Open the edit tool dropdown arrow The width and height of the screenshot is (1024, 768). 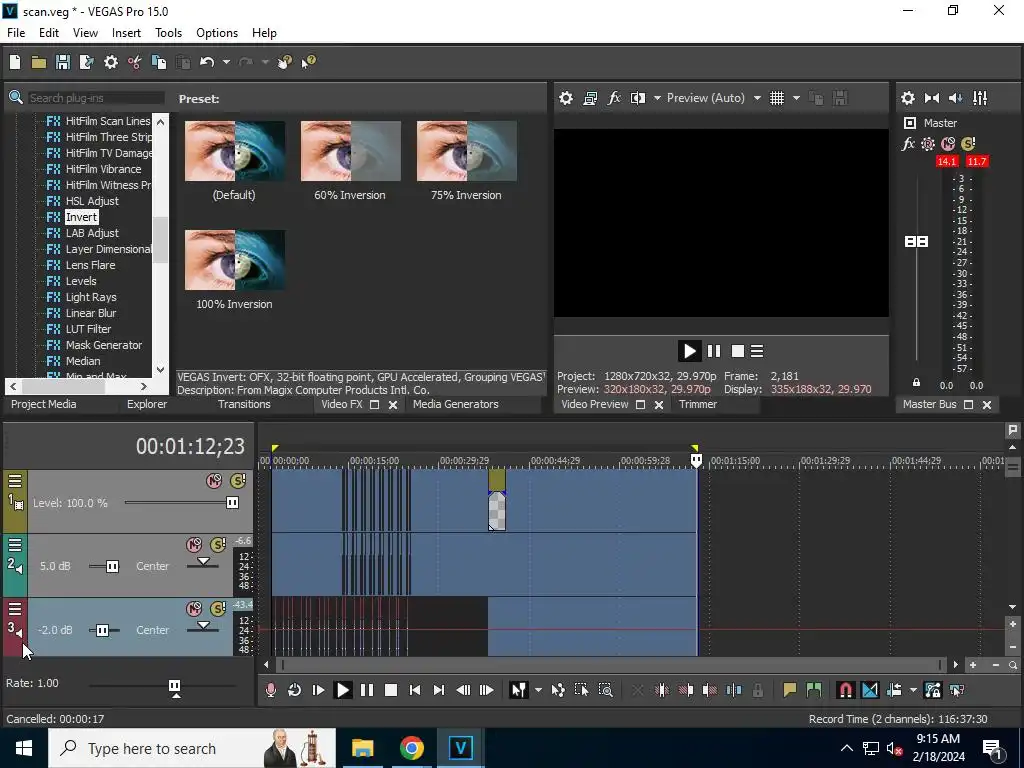(538, 690)
